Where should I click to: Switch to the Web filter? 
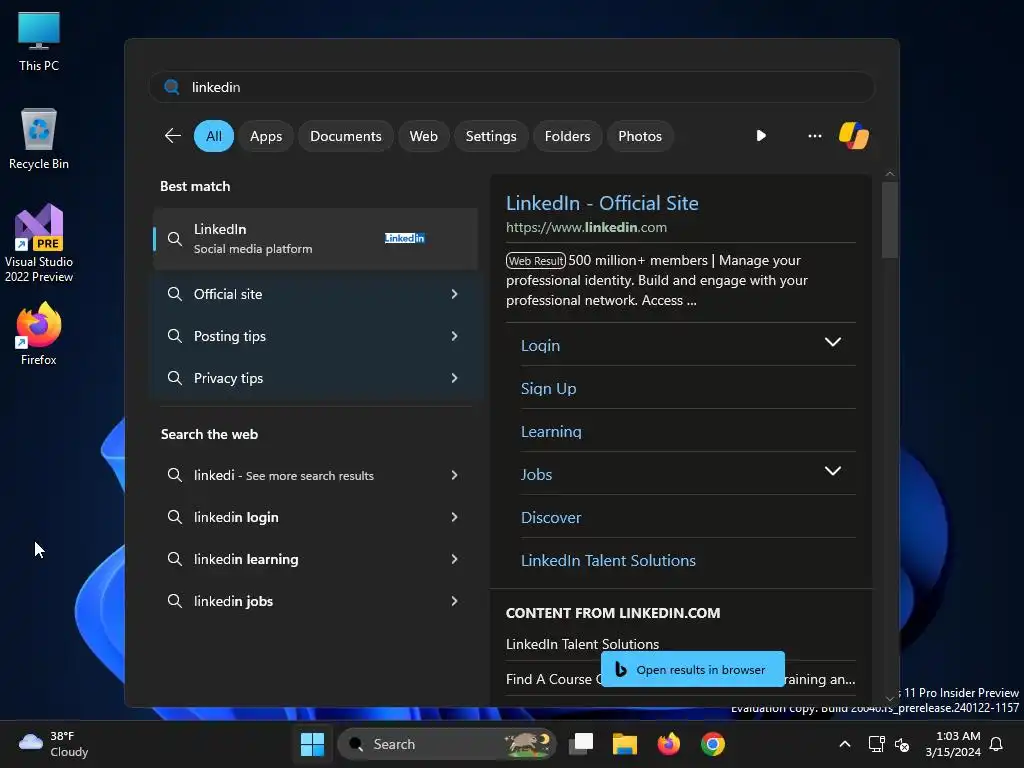[423, 136]
